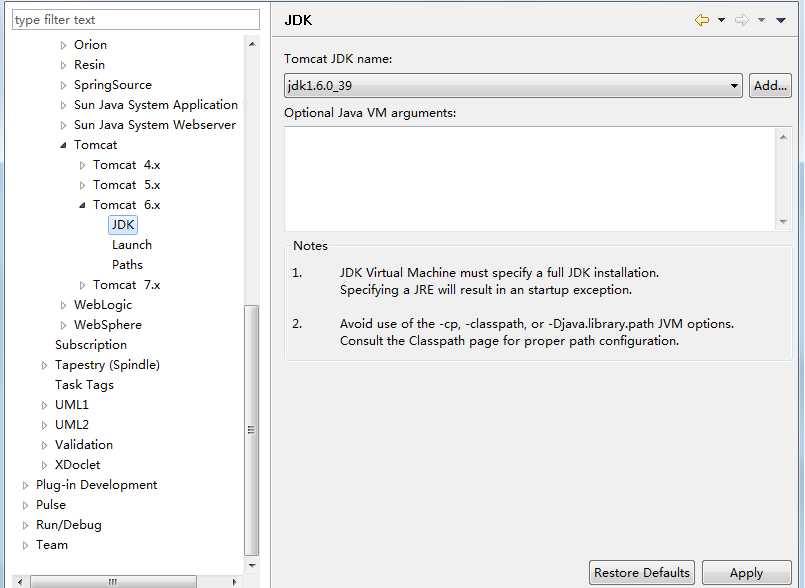Image resolution: width=805 pixels, height=588 pixels.
Task: Click the Restore Defaults button
Action: tap(642, 572)
